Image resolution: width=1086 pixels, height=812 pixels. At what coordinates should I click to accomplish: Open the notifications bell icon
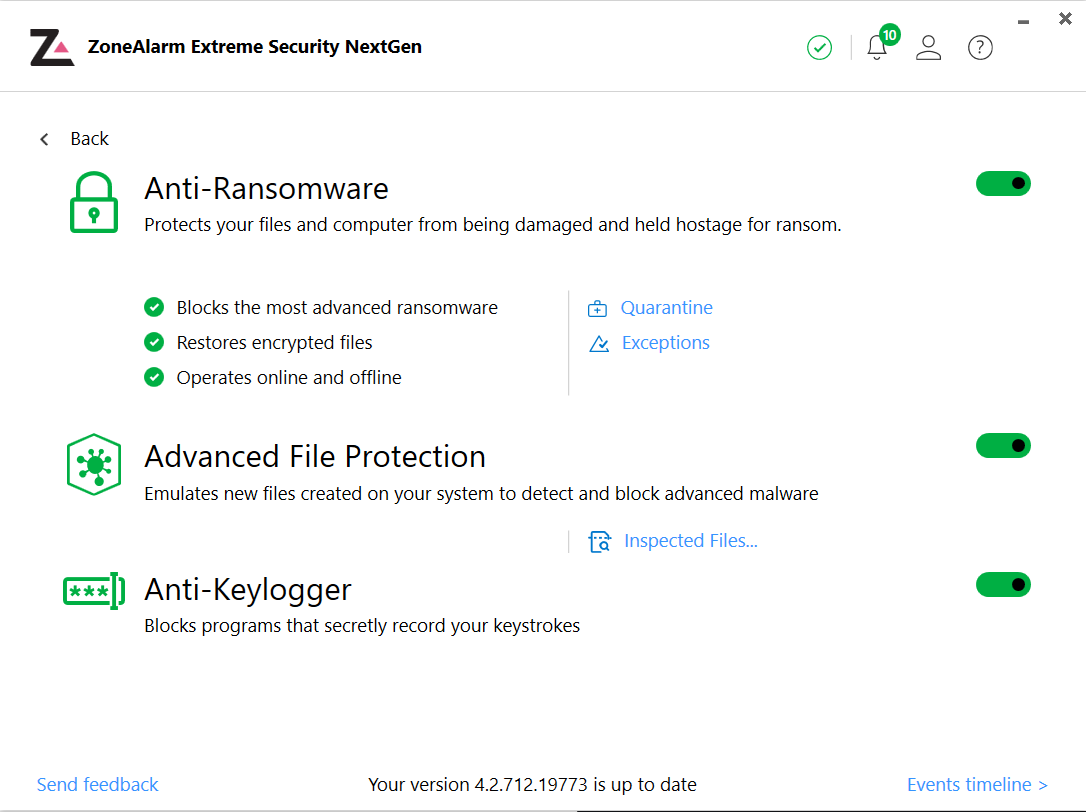877,48
